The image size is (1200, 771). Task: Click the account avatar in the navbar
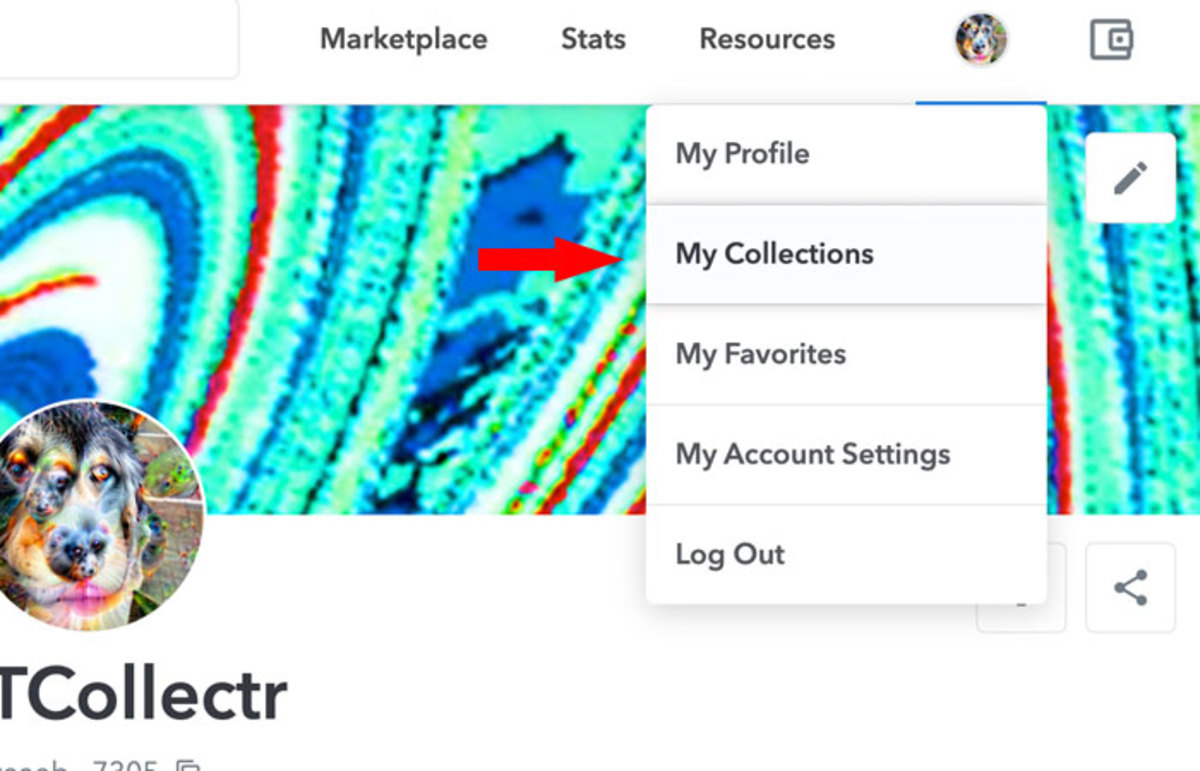[981, 38]
